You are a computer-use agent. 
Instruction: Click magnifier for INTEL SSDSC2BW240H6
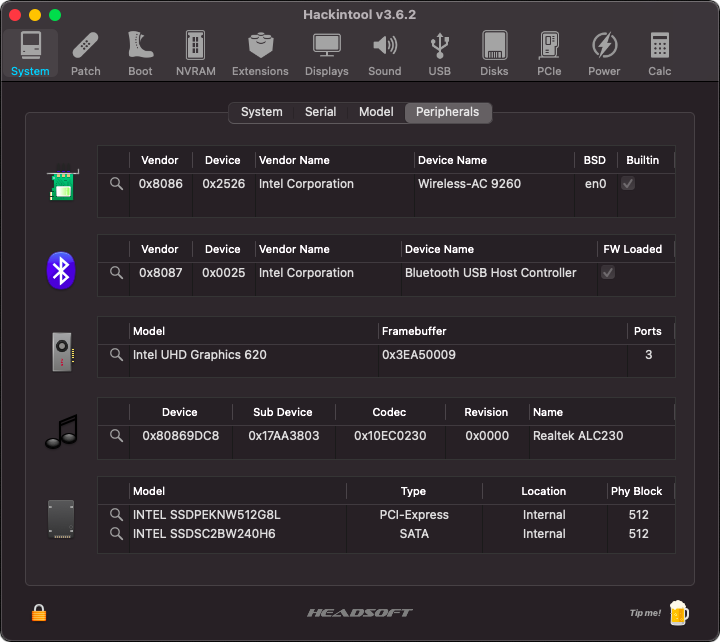(x=117, y=534)
